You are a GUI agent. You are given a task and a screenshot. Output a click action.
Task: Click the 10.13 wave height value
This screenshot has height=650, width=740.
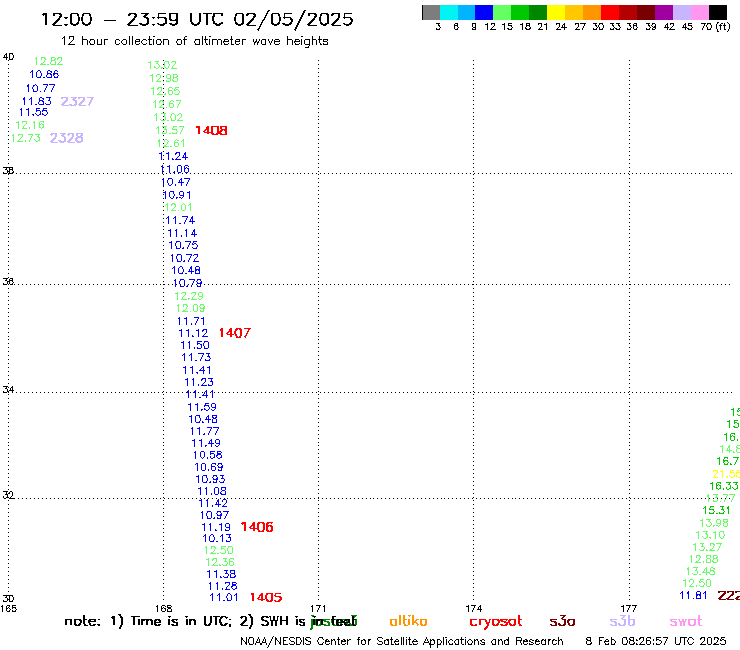(x=217, y=539)
